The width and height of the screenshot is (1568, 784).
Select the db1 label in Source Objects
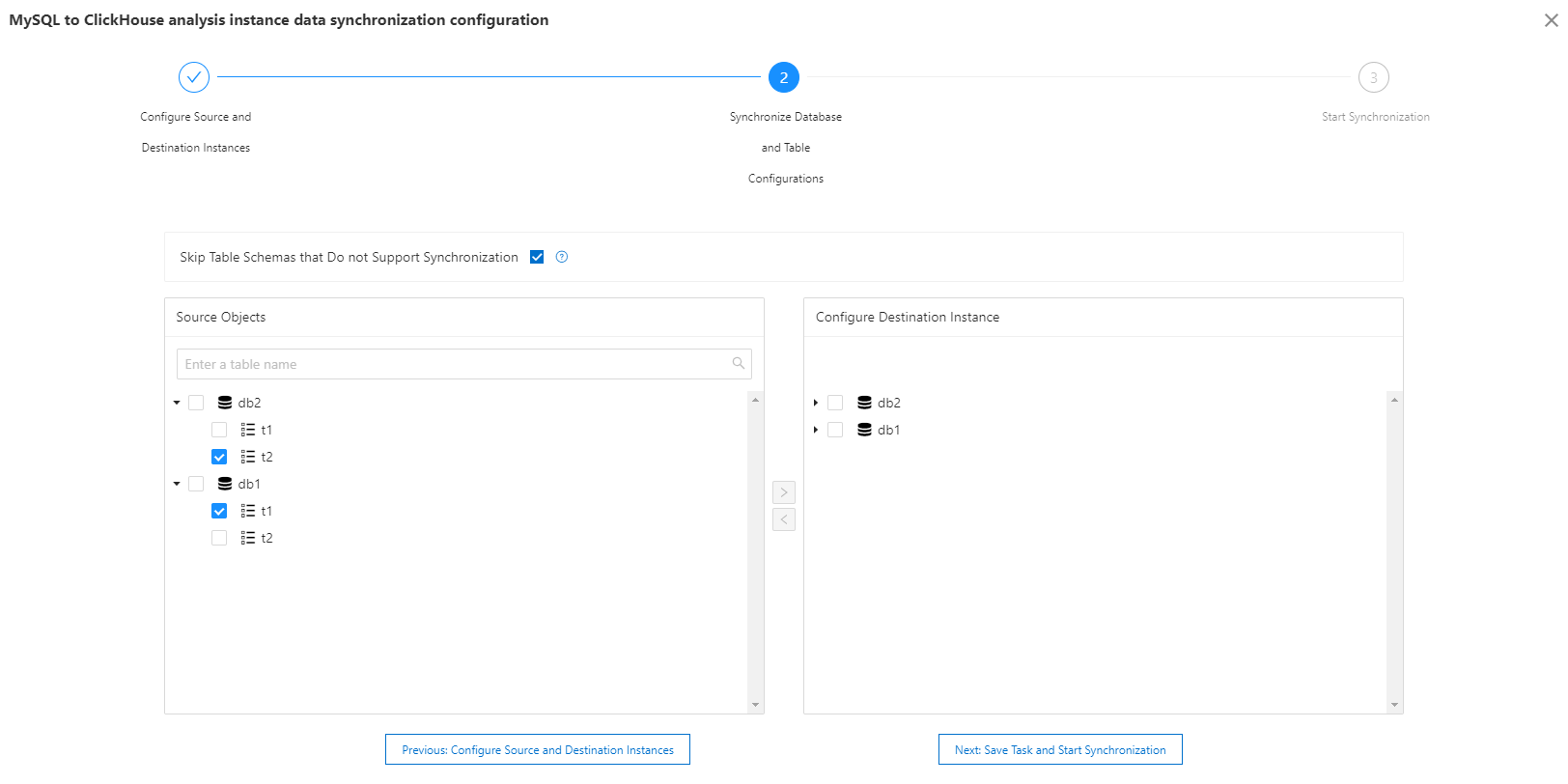pyautogui.click(x=249, y=484)
